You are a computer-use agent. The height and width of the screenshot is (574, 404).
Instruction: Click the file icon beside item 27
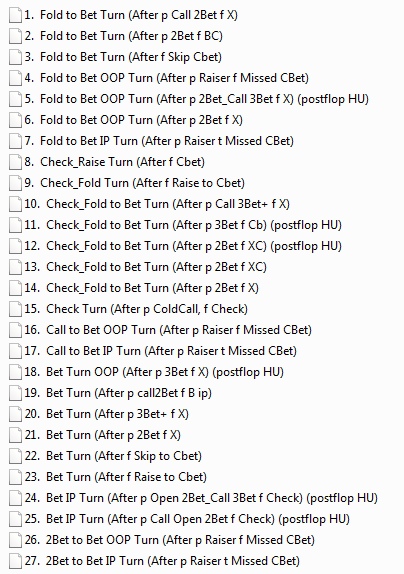click(x=15, y=562)
